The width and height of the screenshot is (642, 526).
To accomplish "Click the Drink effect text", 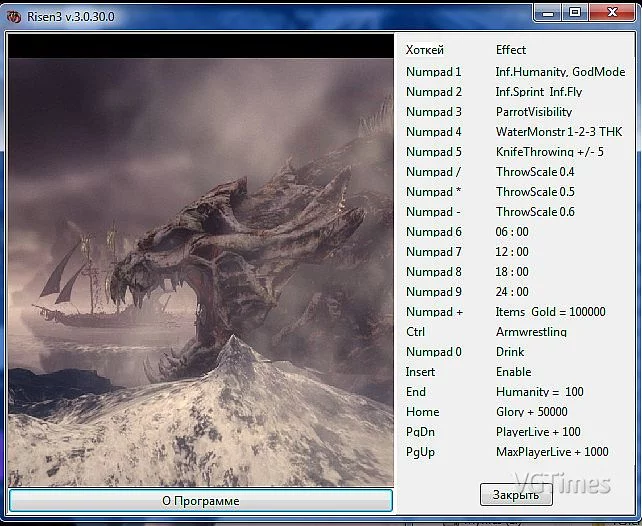I will (x=510, y=352).
